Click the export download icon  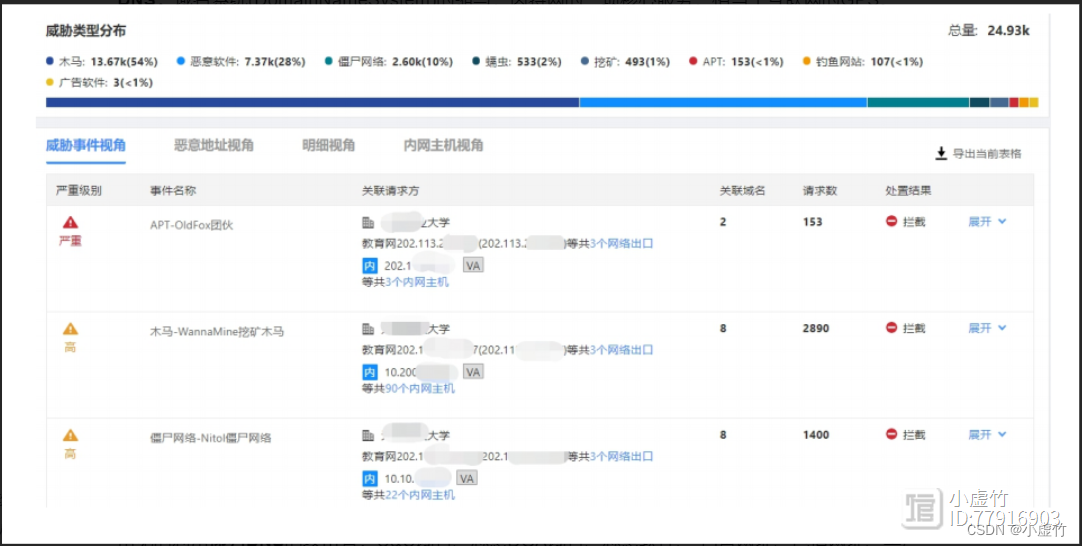pyautogui.click(x=941, y=153)
